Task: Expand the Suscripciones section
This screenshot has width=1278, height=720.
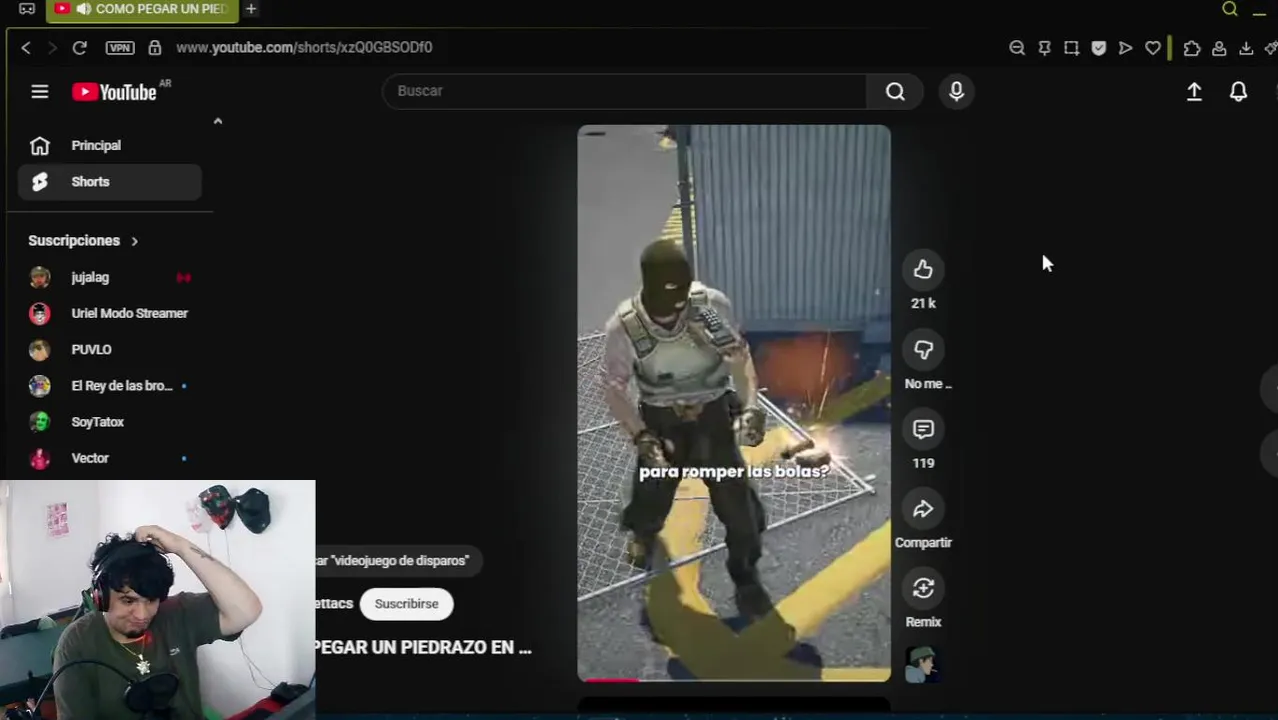Action: click(x=84, y=240)
